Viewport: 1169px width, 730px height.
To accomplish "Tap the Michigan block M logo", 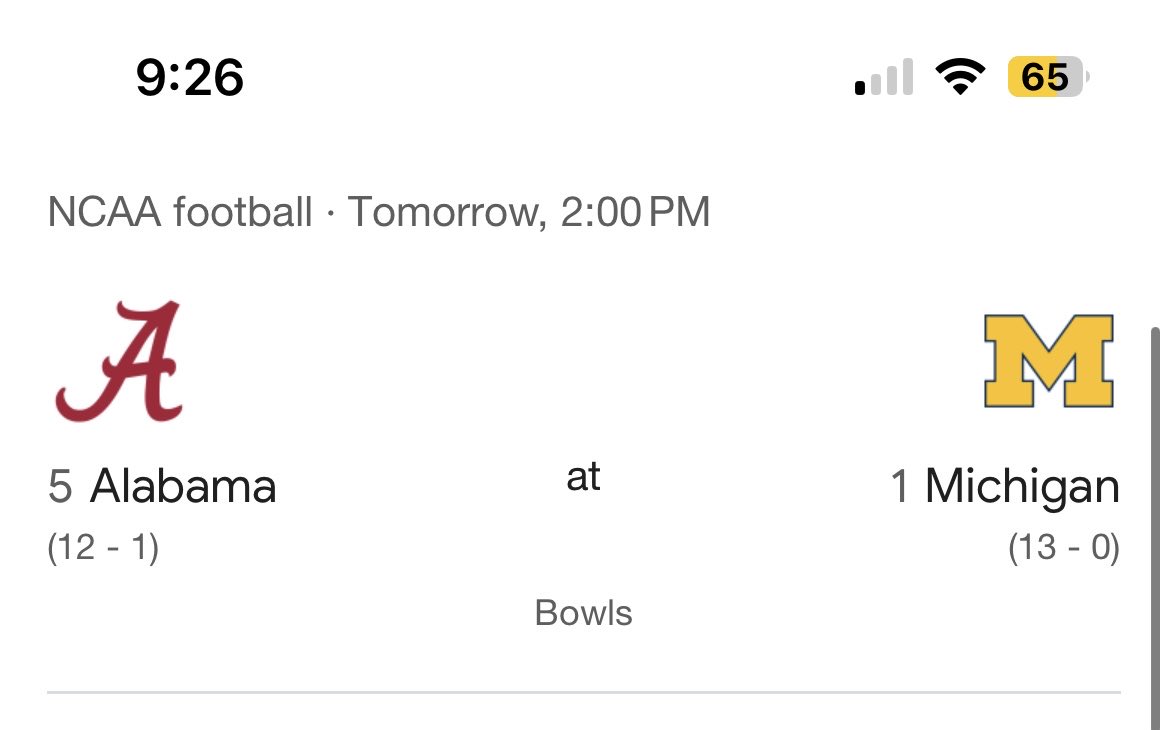I will coord(1048,361).
